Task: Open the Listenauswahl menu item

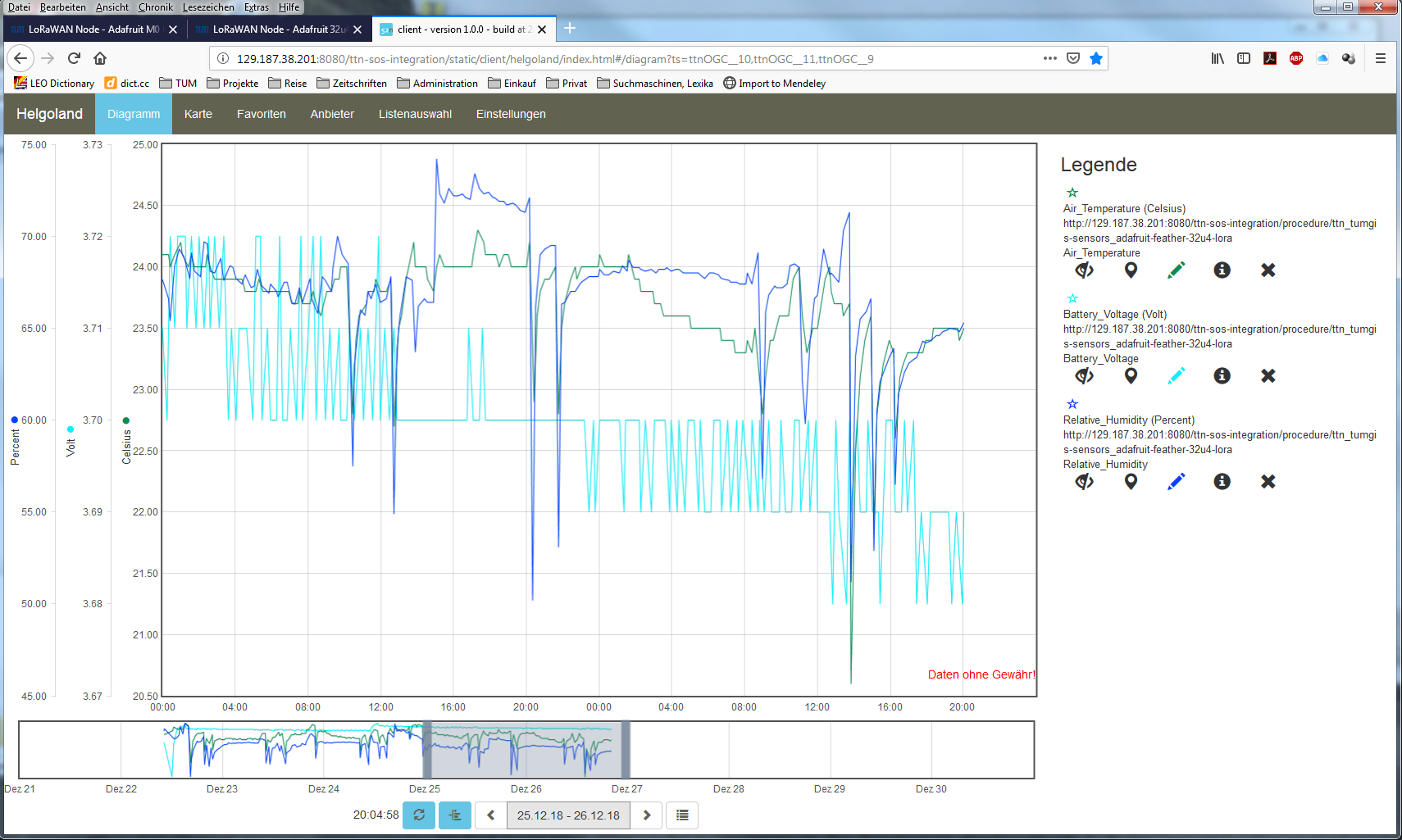Action: (x=415, y=114)
